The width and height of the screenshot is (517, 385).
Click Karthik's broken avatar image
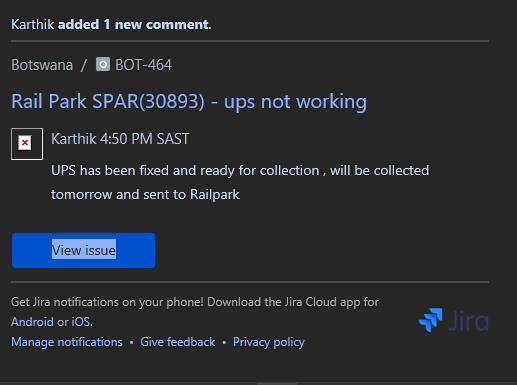click(x=27, y=144)
